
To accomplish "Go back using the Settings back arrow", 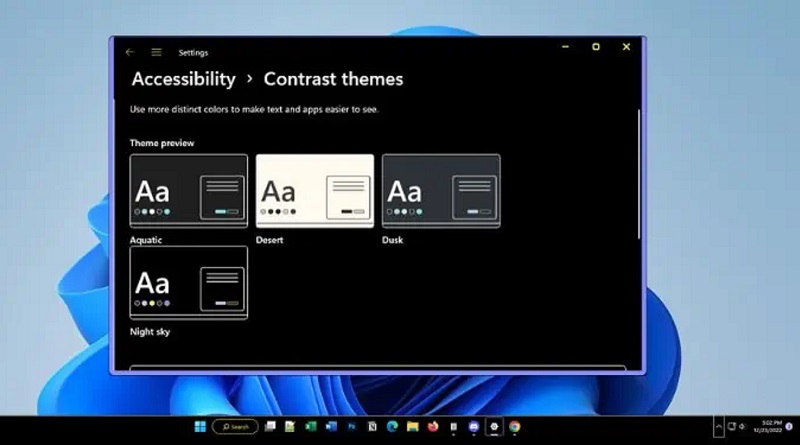I will point(130,52).
